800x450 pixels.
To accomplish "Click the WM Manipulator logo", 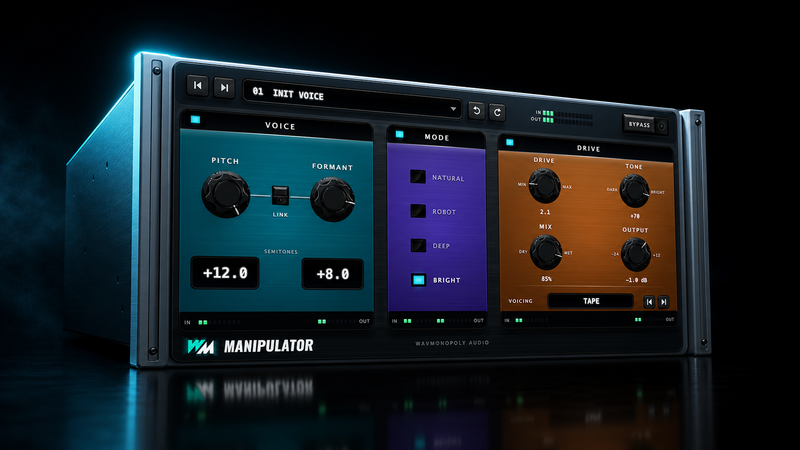I will (250, 346).
